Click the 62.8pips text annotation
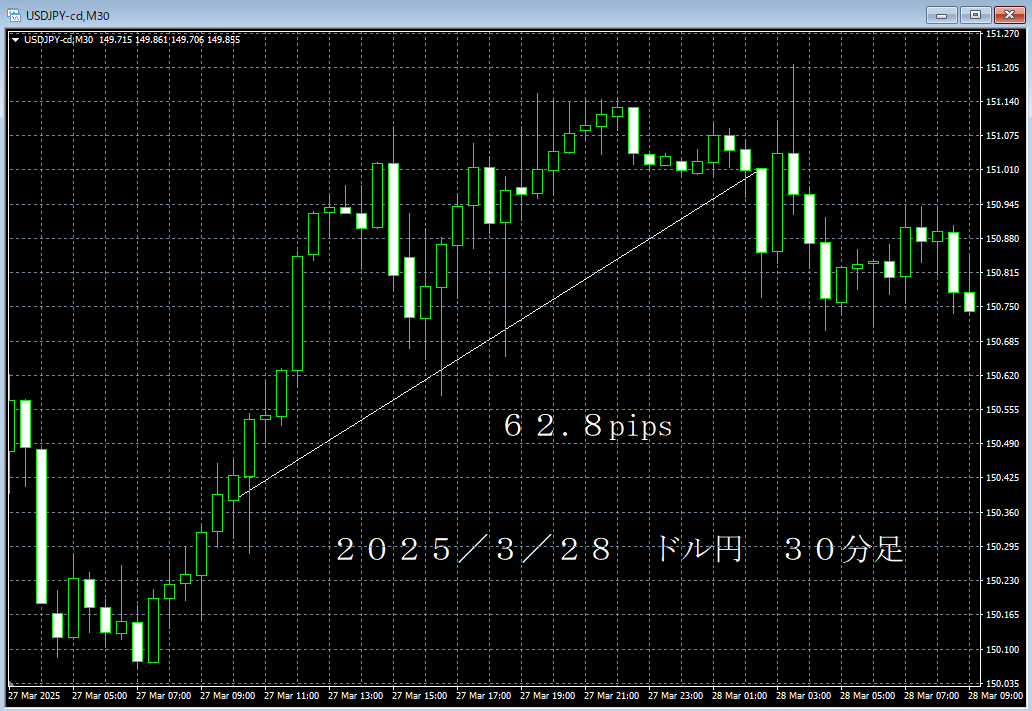 tap(588, 425)
